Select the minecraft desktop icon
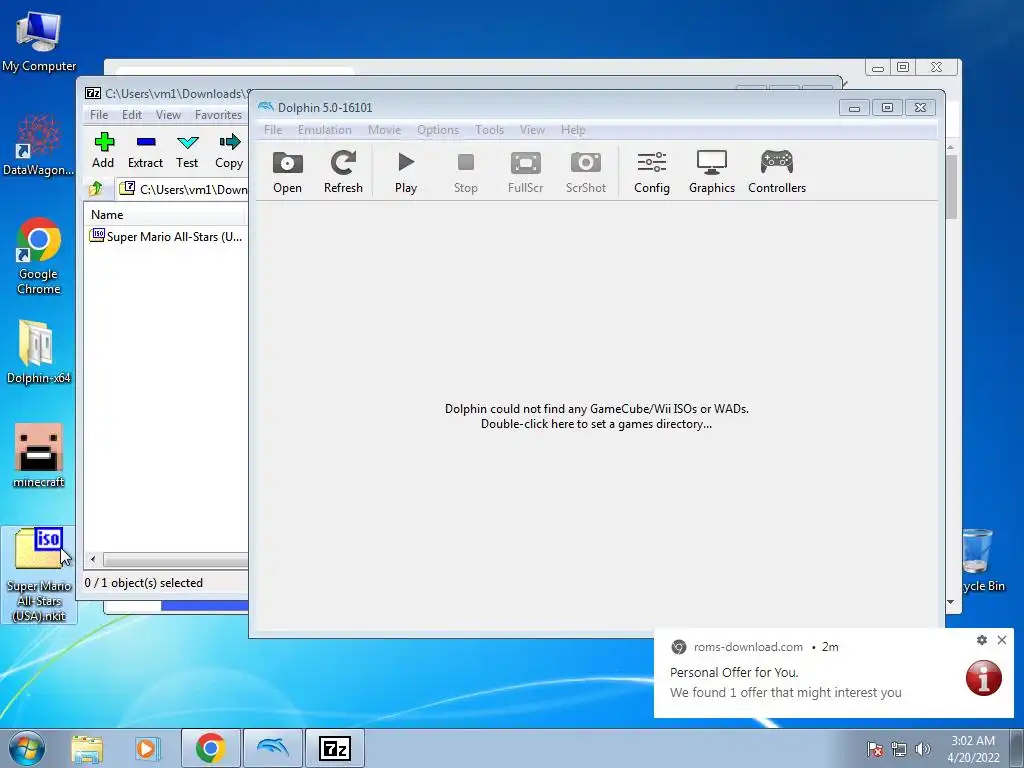 pos(39,455)
